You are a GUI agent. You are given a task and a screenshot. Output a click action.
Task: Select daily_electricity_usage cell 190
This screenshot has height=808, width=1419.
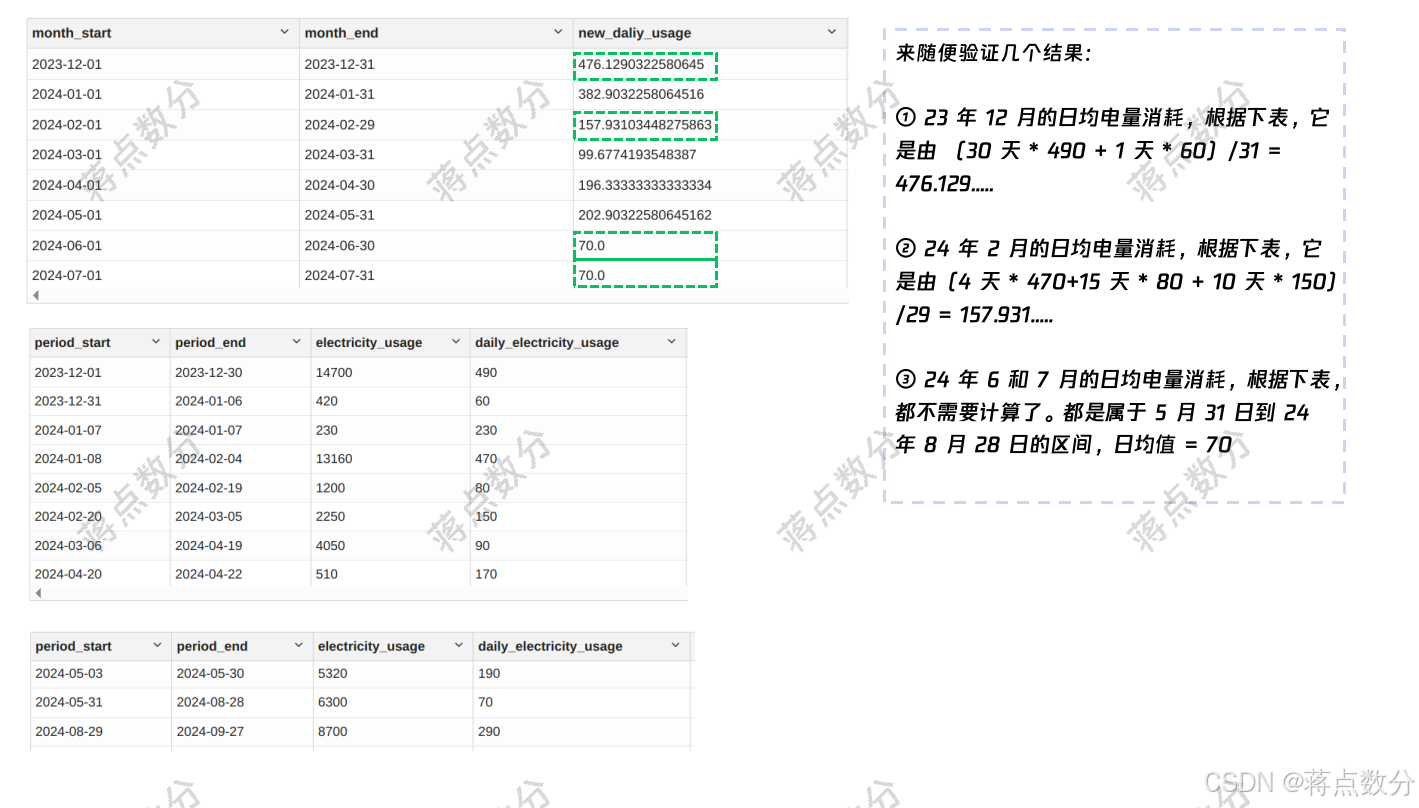(x=582, y=674)
